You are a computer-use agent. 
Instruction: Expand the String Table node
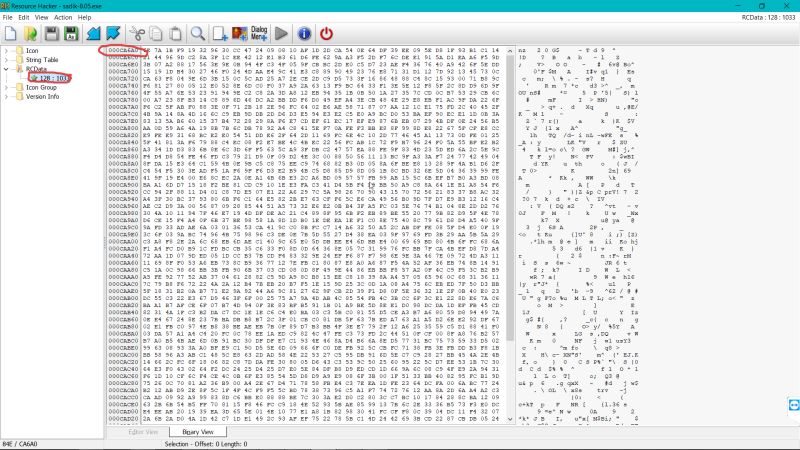6,60
